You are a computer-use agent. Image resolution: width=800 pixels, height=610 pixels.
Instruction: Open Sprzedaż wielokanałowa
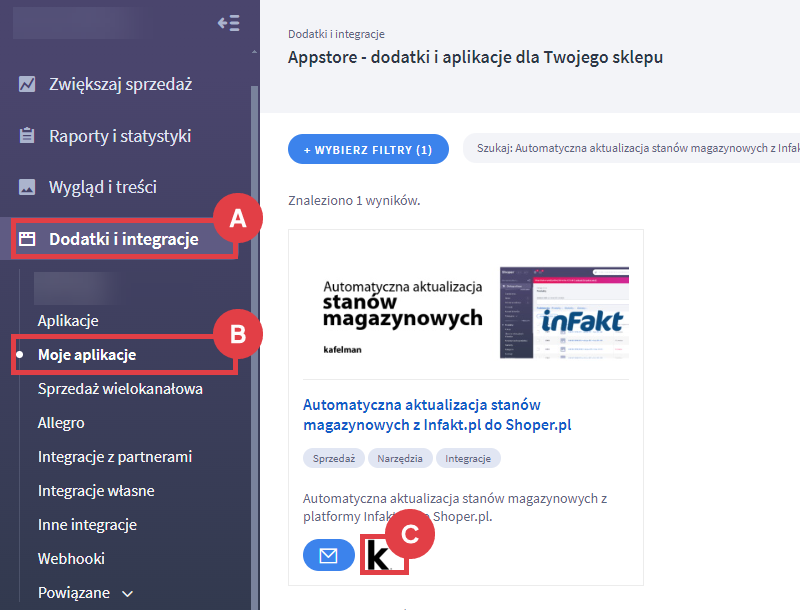pyautogui.click(x=120, y=389)
